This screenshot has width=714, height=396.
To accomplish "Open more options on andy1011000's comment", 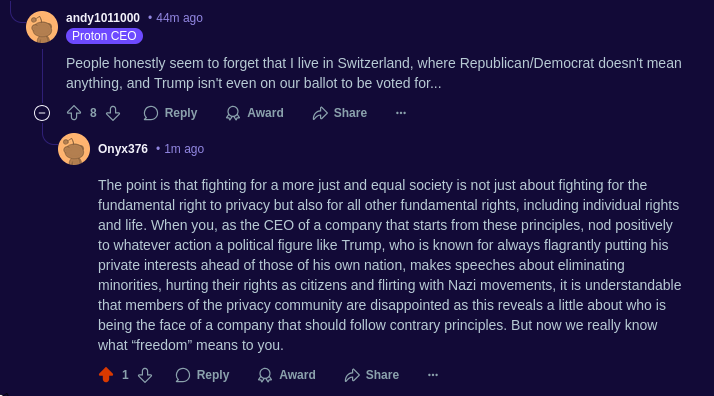I will [x=401, y=113].
